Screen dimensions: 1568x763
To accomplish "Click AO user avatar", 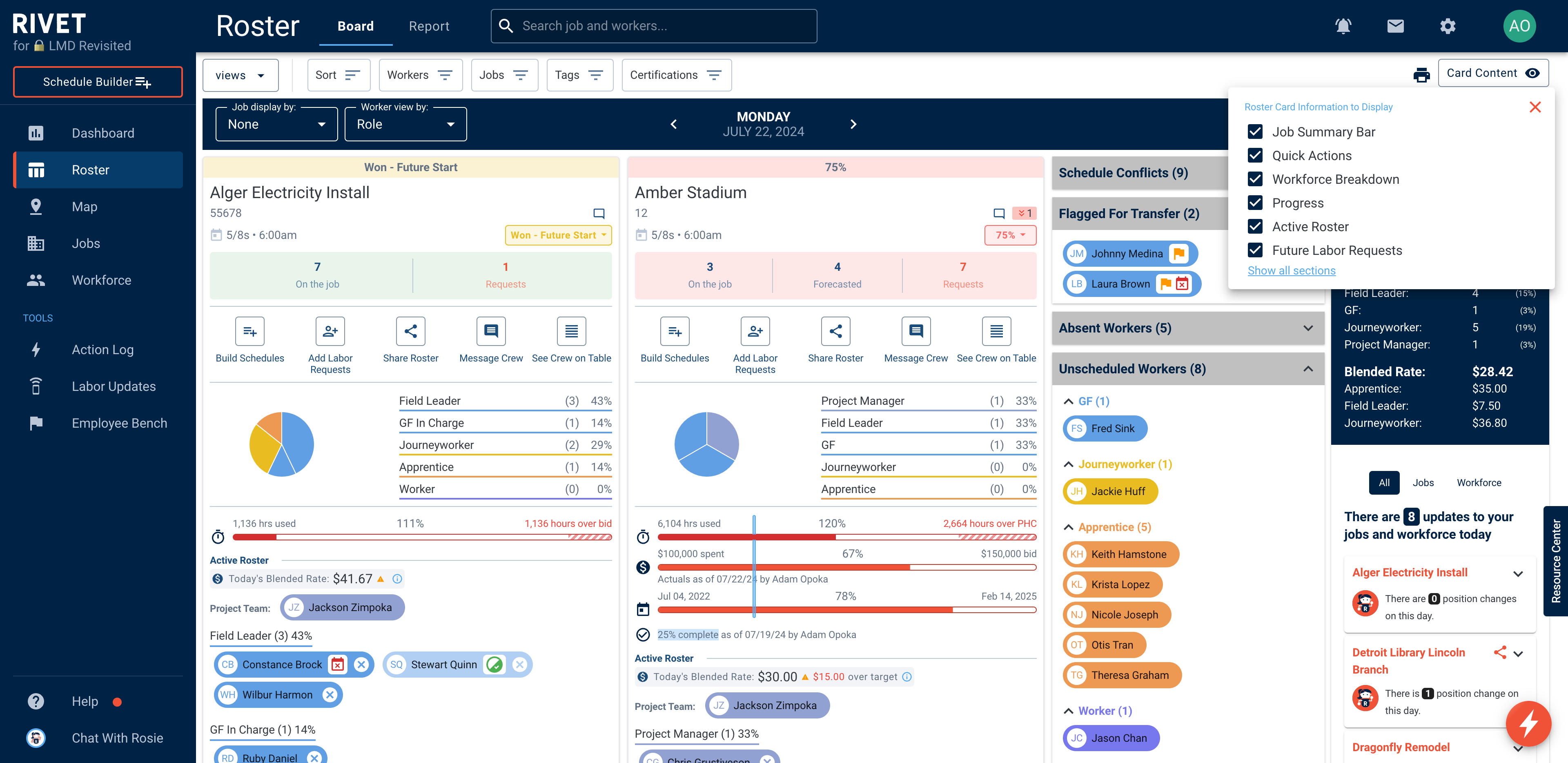I will pos(1519,26).
